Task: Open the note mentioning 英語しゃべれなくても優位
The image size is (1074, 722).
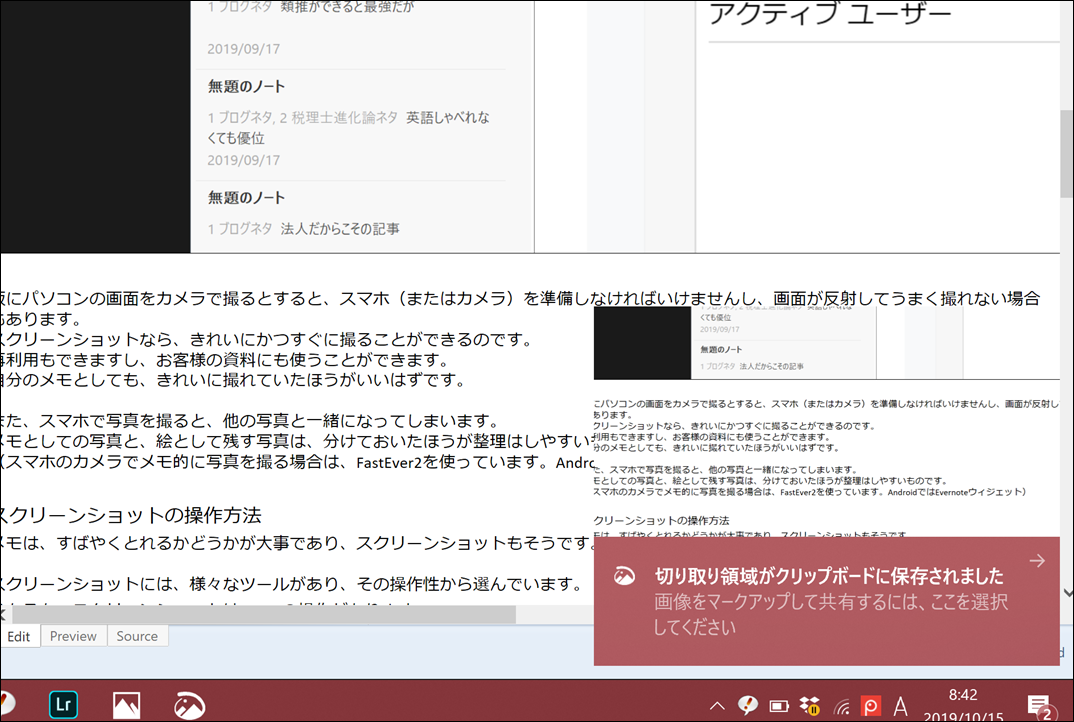Action: click(351, 123)
